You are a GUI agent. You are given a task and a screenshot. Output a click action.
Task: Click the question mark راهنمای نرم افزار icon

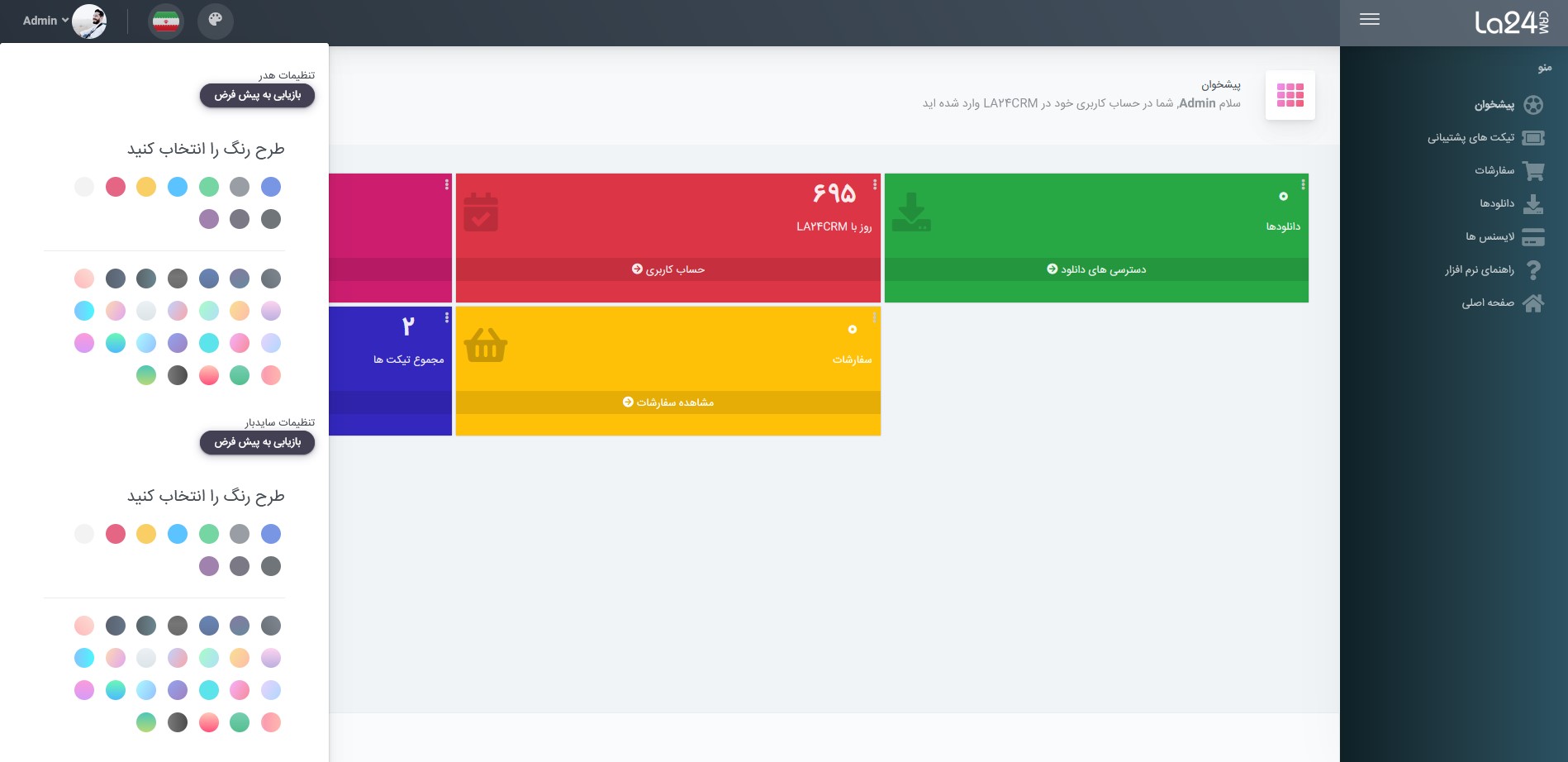(x=1533, y=270)
